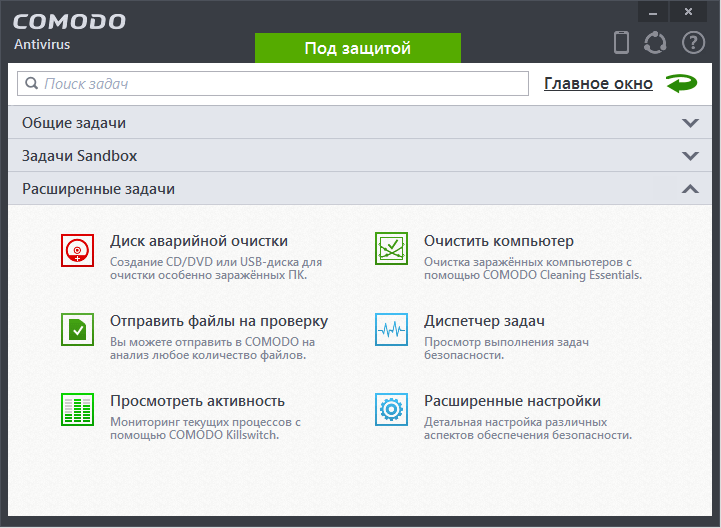Open Отправить файлы на проверку title

click(x=219, y=321)
